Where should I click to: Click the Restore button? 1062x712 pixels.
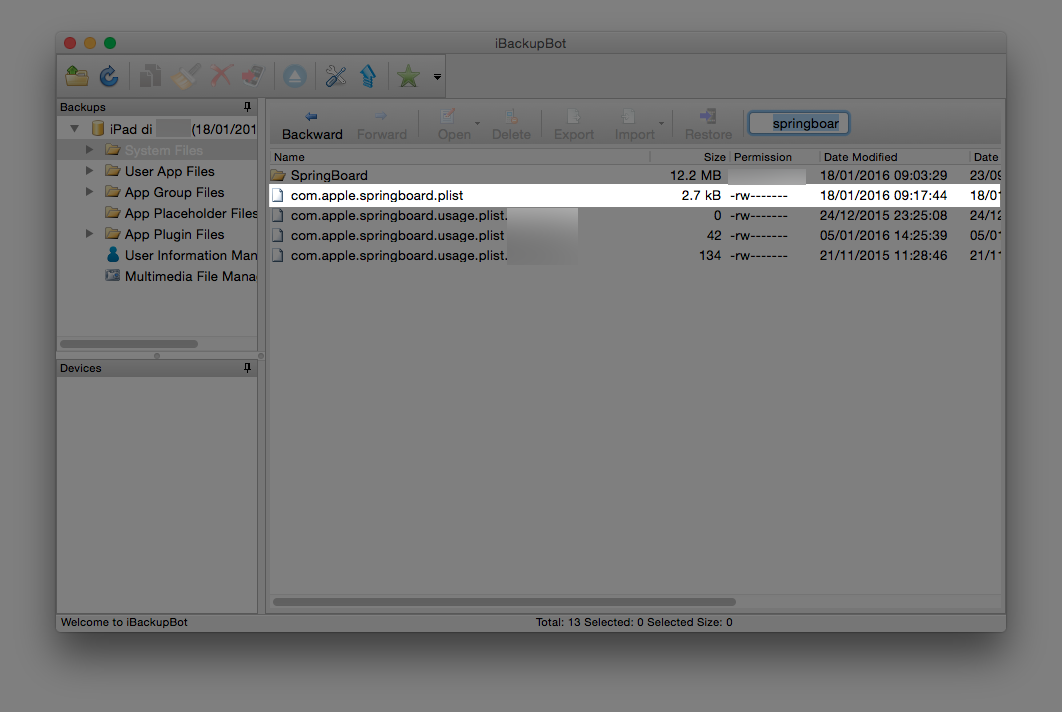point(708,125)
